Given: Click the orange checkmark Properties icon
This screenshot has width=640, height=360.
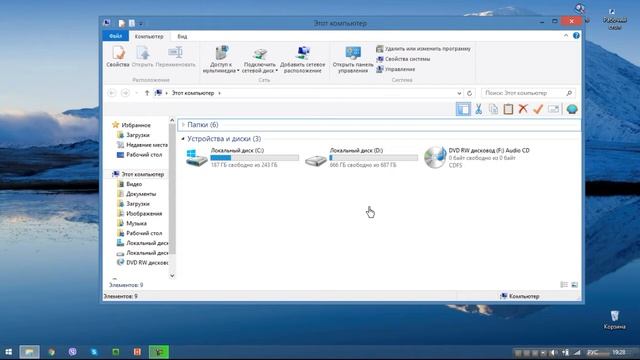Looking at the screenshot, I should pos(538,109).
